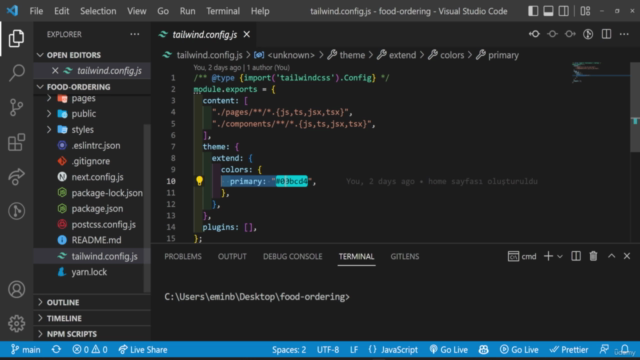Screen dimensions: 640x360
Task: Open the GitLens view in activity bar
Action: click(x=16, y=211)
